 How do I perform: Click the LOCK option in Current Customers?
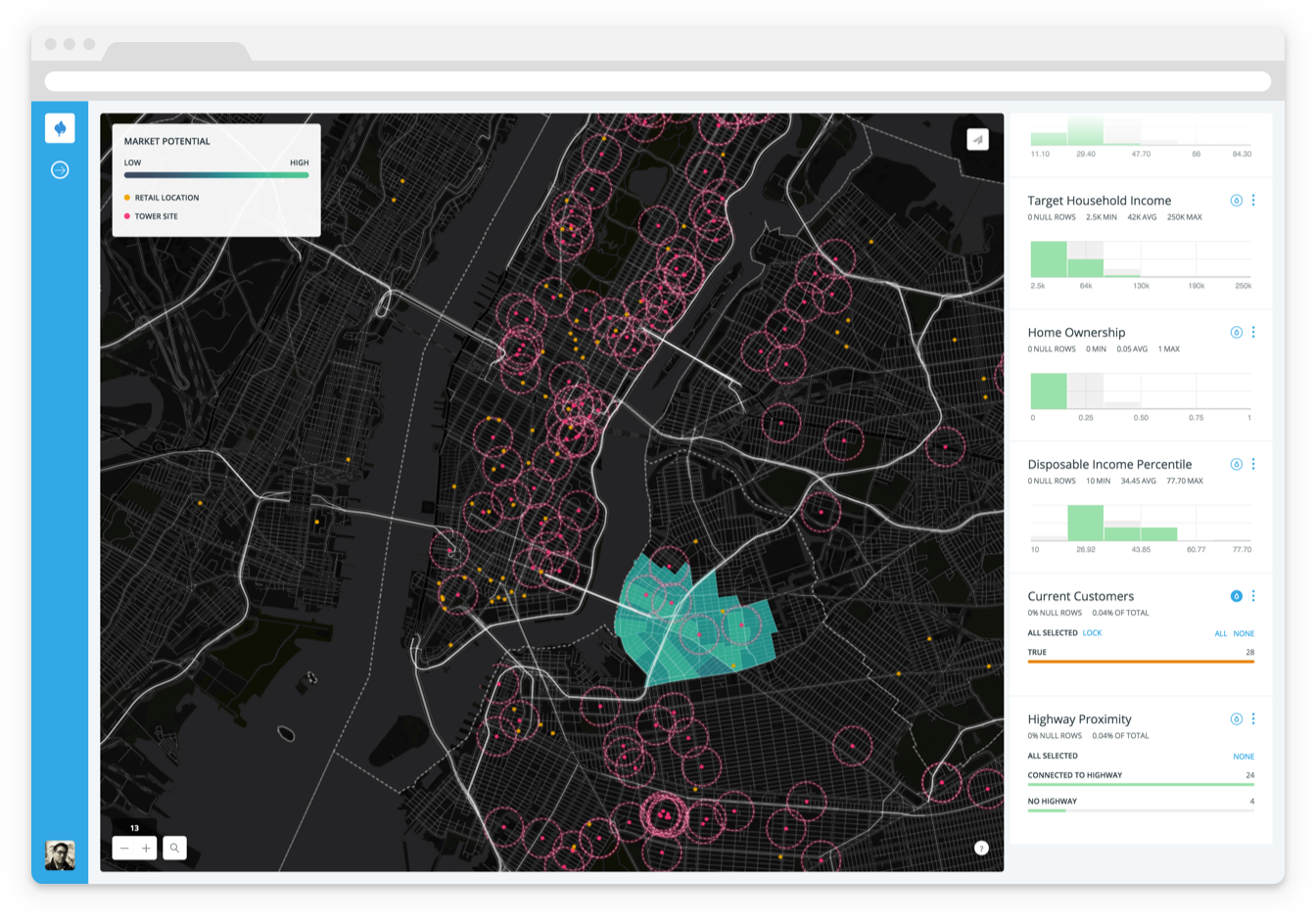[x=1090, y=633]
